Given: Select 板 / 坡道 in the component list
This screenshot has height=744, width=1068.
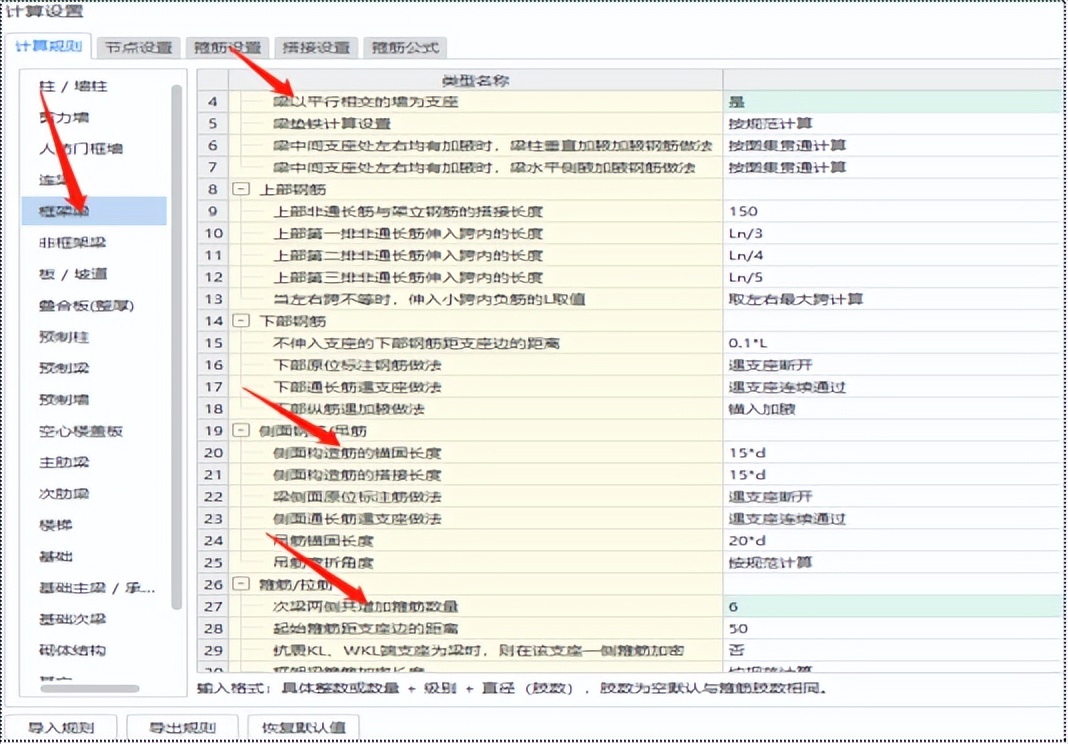Looking at the screenshot, I should 73,274.
